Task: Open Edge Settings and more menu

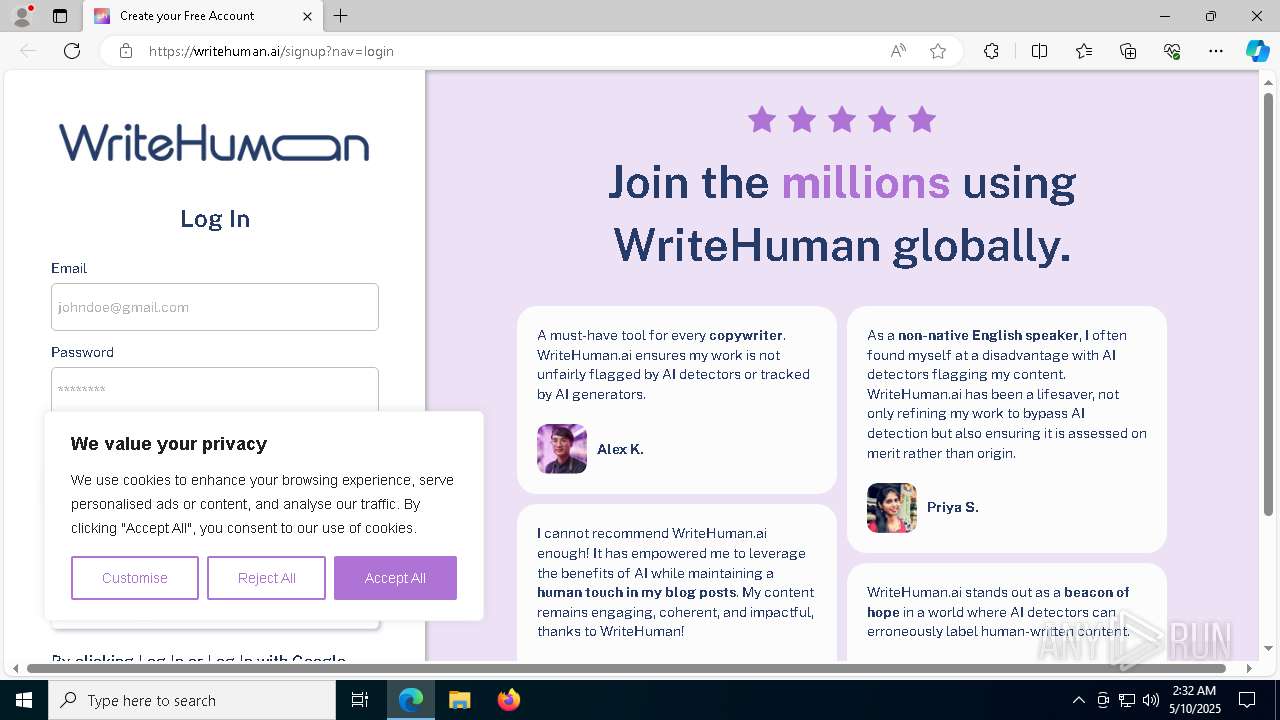Action: (x=1216, y=51)
